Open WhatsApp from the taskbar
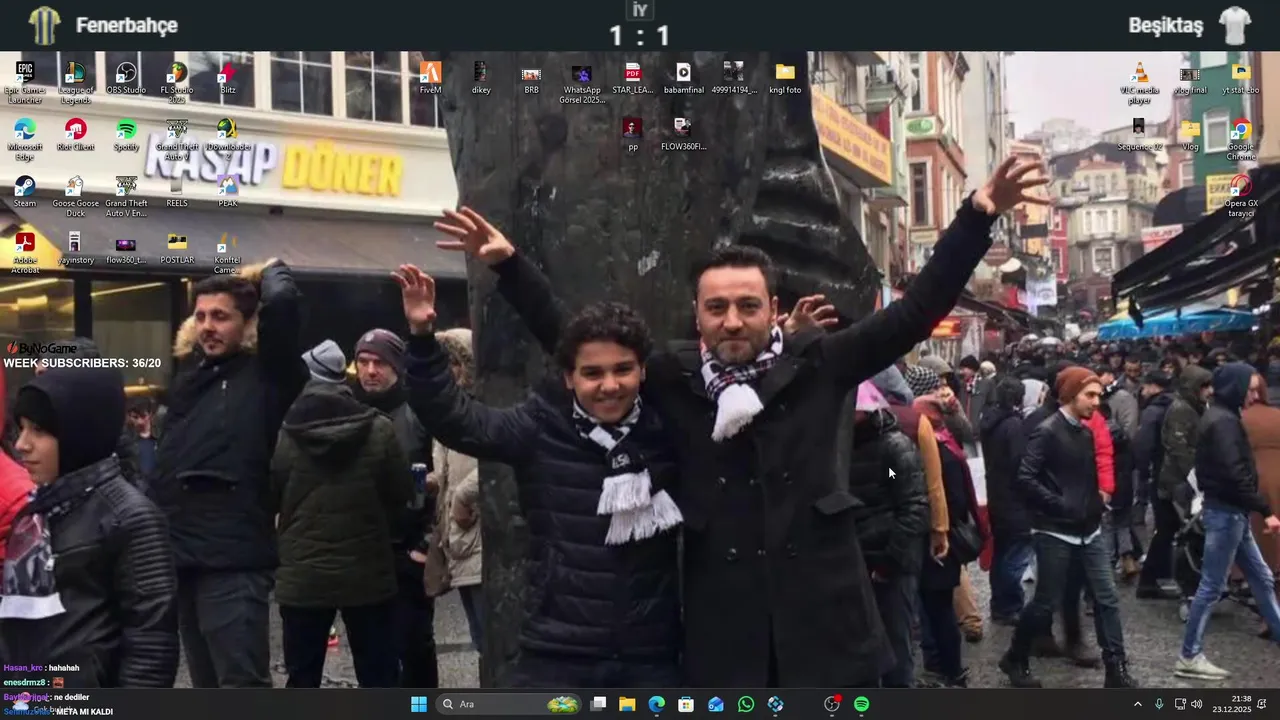Image resolution: width=1280 pixels, height=720 pixels. tap(745, 704)
